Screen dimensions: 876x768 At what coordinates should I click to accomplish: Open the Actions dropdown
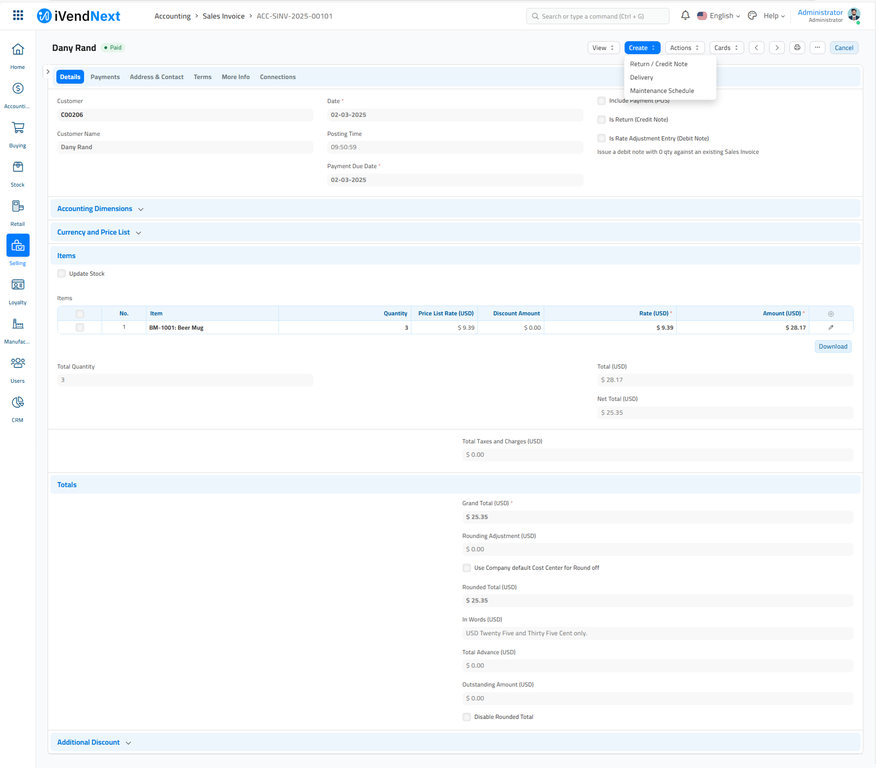[x=685, y=48]
